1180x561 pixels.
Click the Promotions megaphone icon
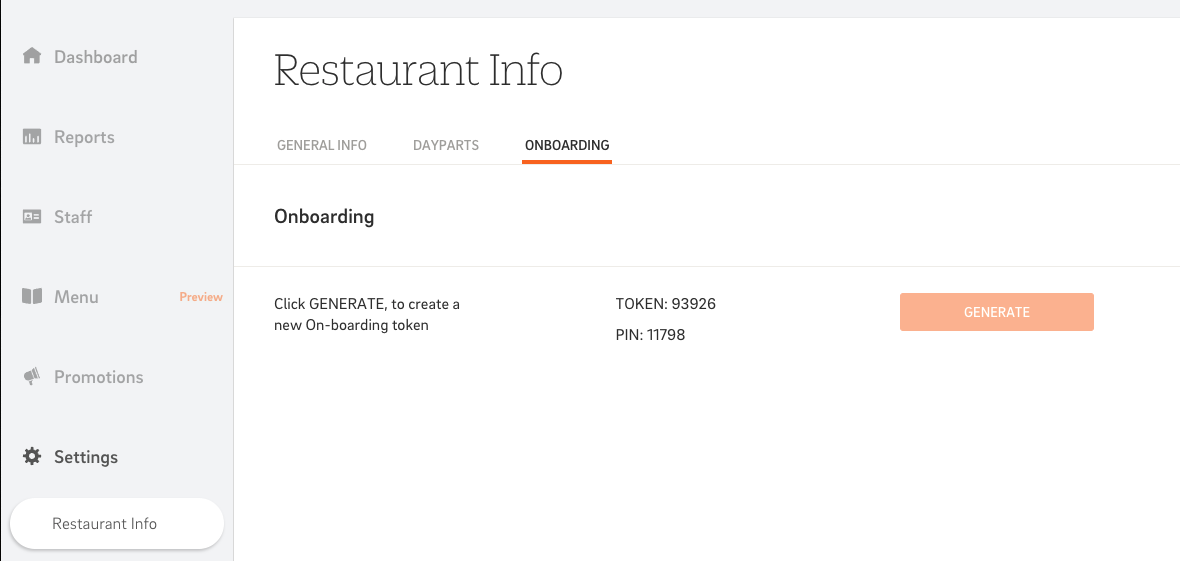(x=32, y=377)
